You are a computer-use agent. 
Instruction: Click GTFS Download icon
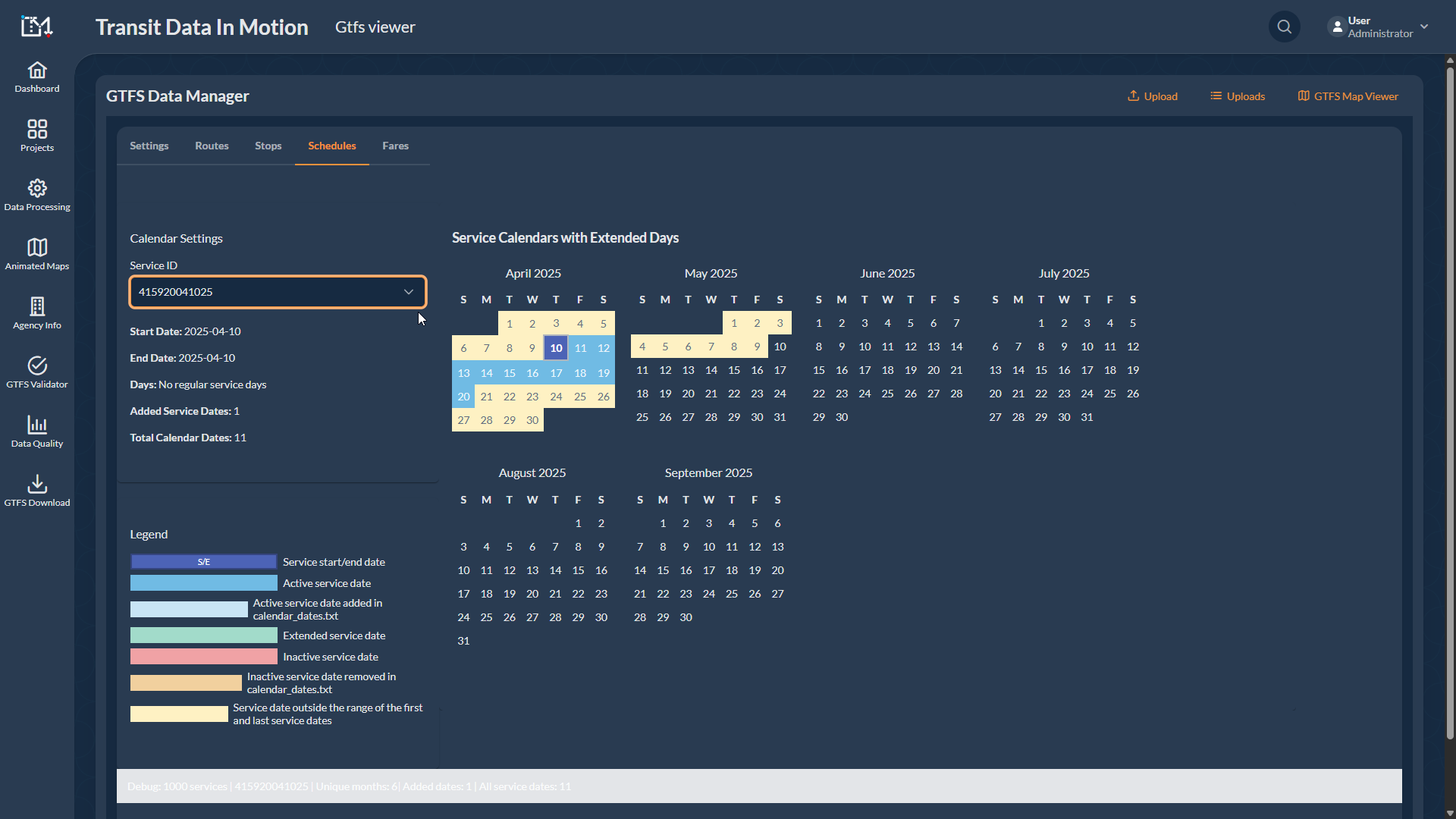37,484
